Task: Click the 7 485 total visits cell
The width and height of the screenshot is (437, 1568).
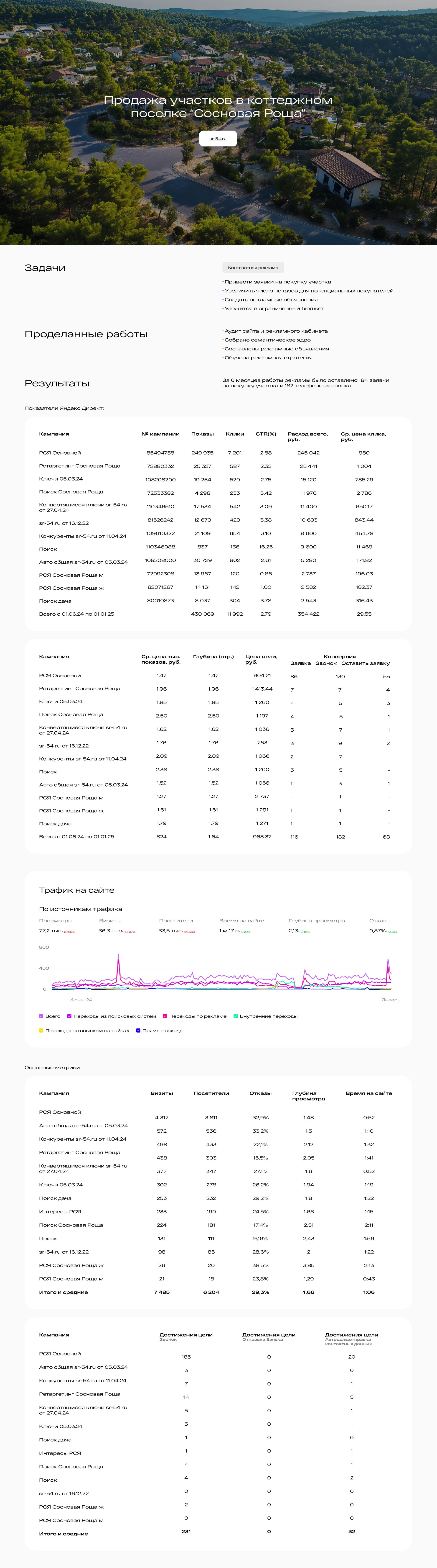Action: [162, 1292]
